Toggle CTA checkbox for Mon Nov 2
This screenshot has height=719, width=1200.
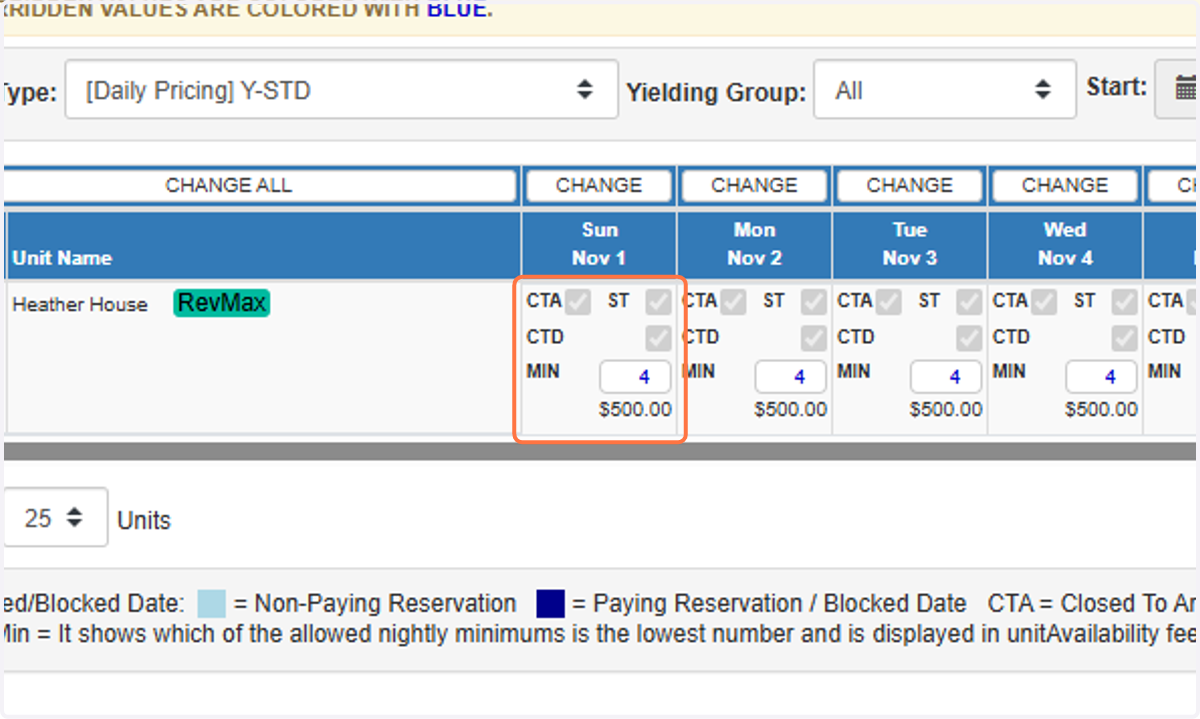coord(733,301)
